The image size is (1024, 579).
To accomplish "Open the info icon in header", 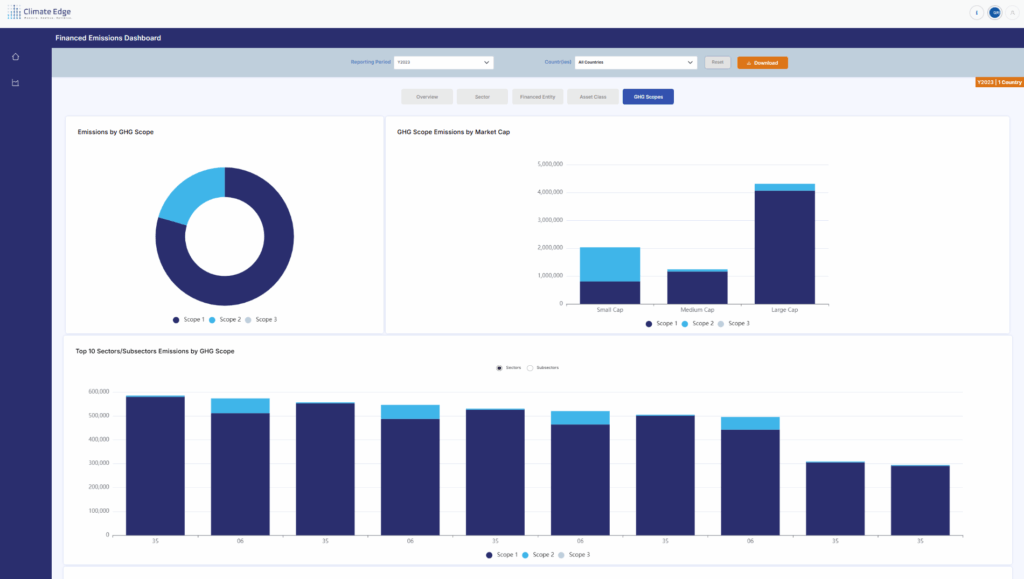I will pyautogui.click(x=977, y=13).
